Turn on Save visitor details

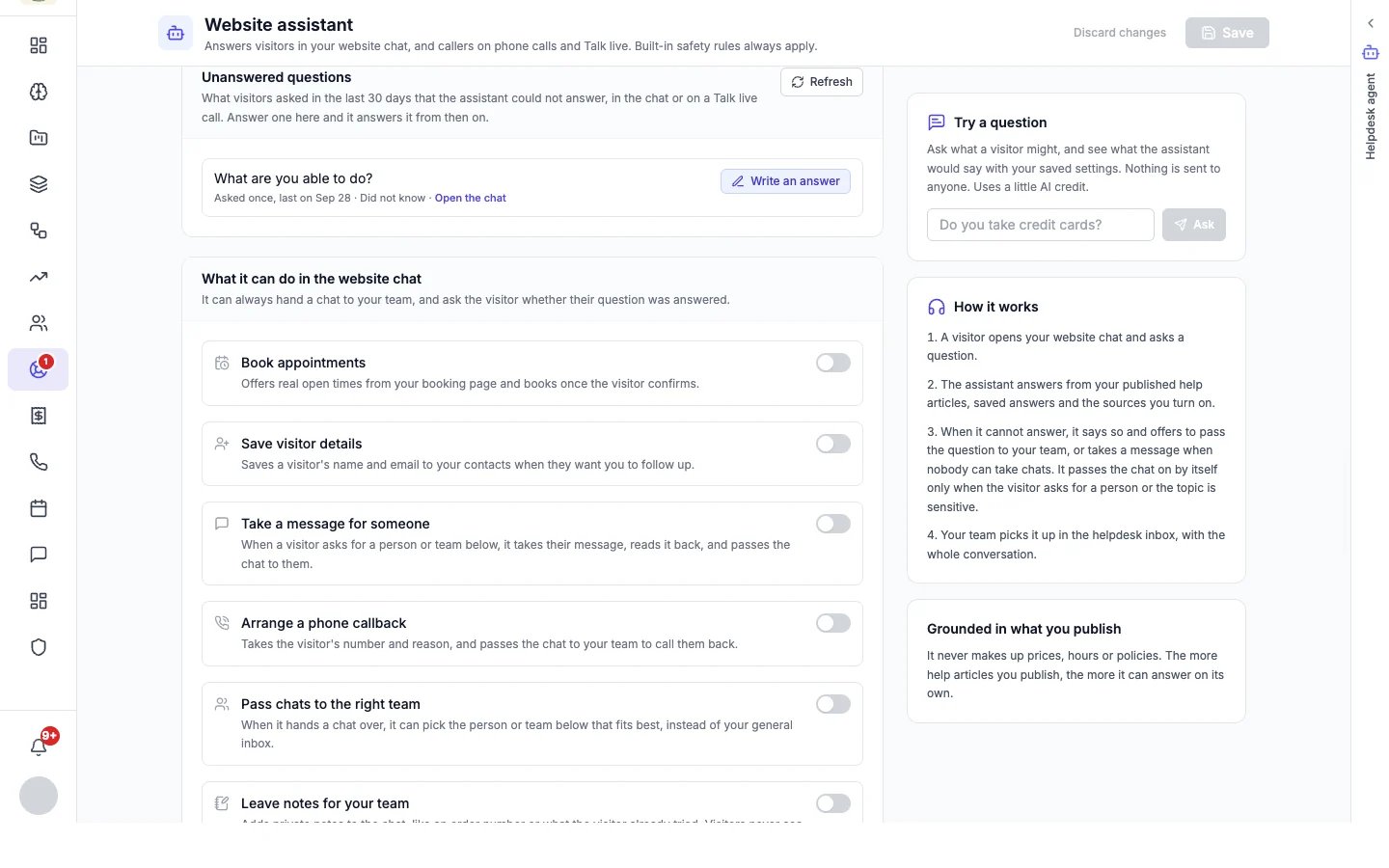tap(833, 444)
